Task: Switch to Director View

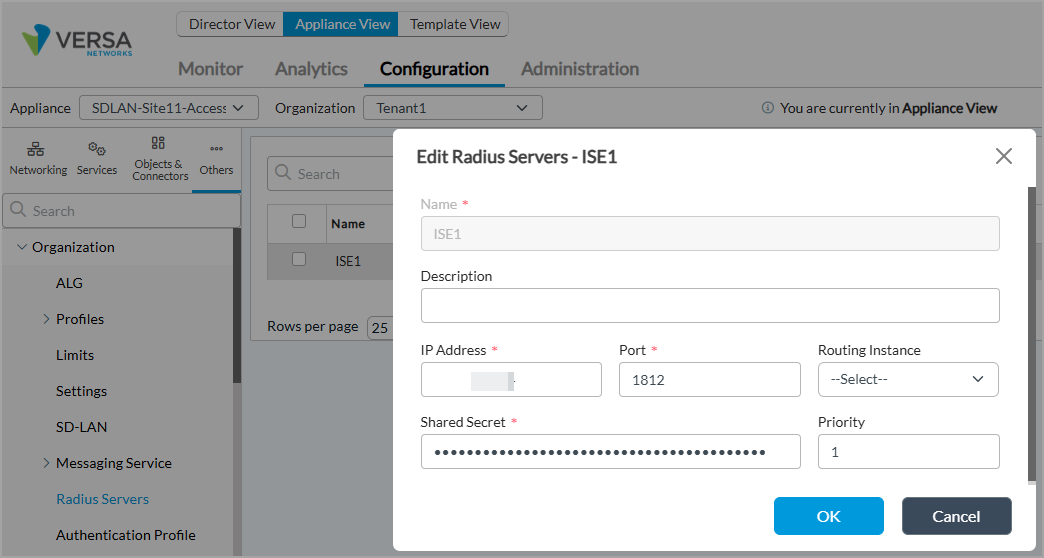Action: pyautogui.click(x=231, y=24)
